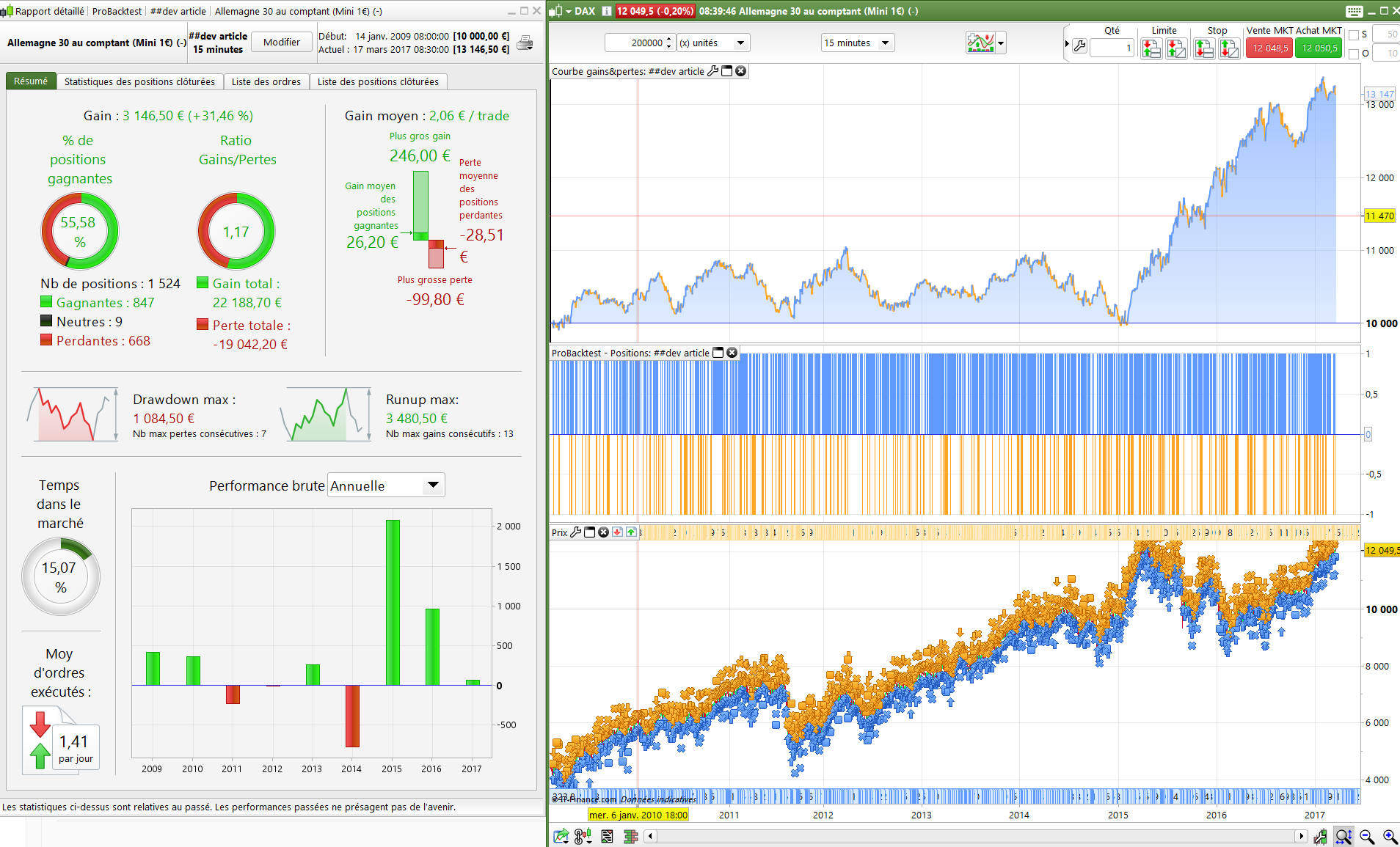Screen dimensions: 1400x847
Task: Click the Gagnantes : 847 legend entry
Action: coord(98,303)
